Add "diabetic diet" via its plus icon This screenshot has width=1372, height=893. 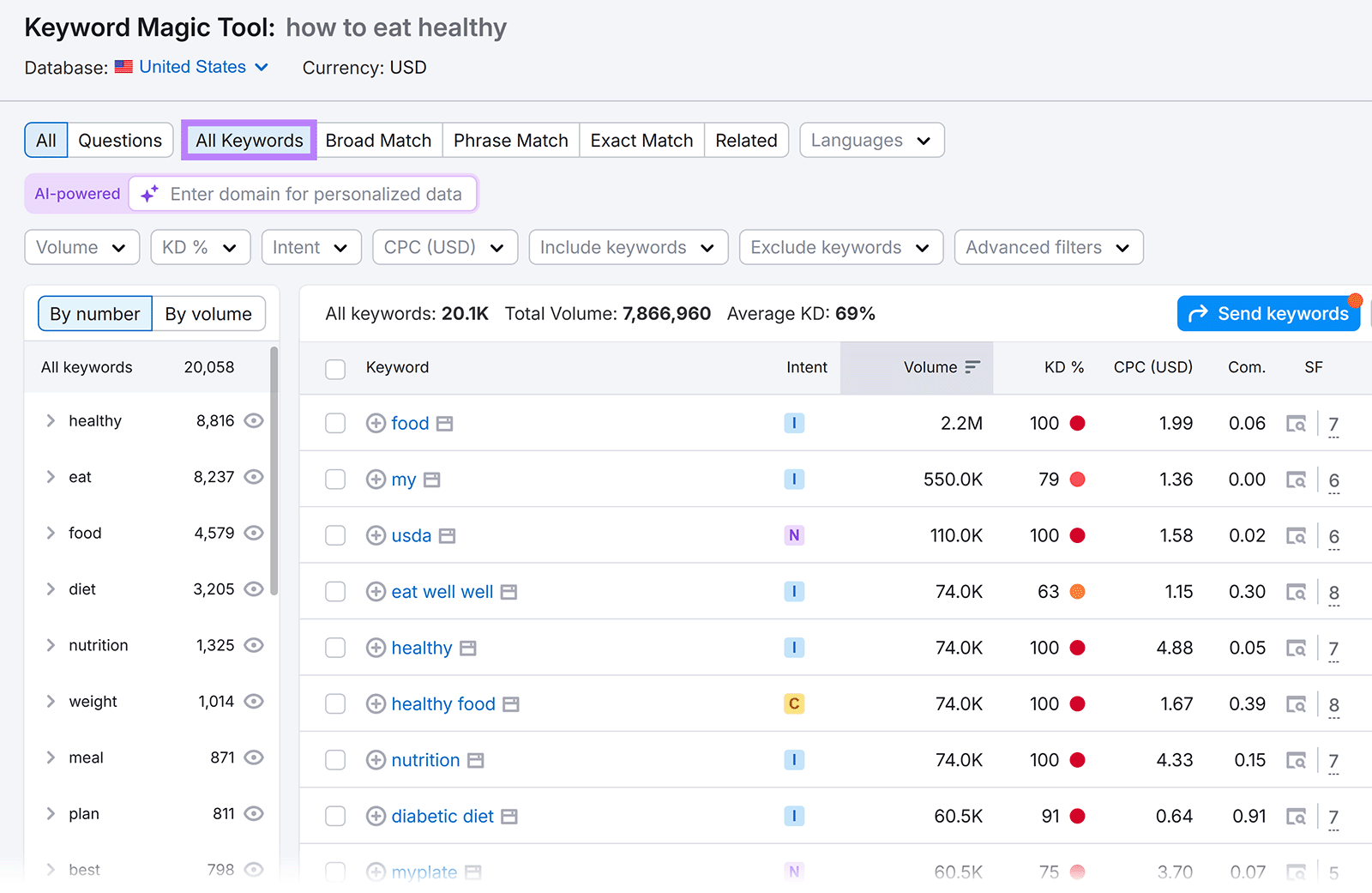click(x=376, y=816)
